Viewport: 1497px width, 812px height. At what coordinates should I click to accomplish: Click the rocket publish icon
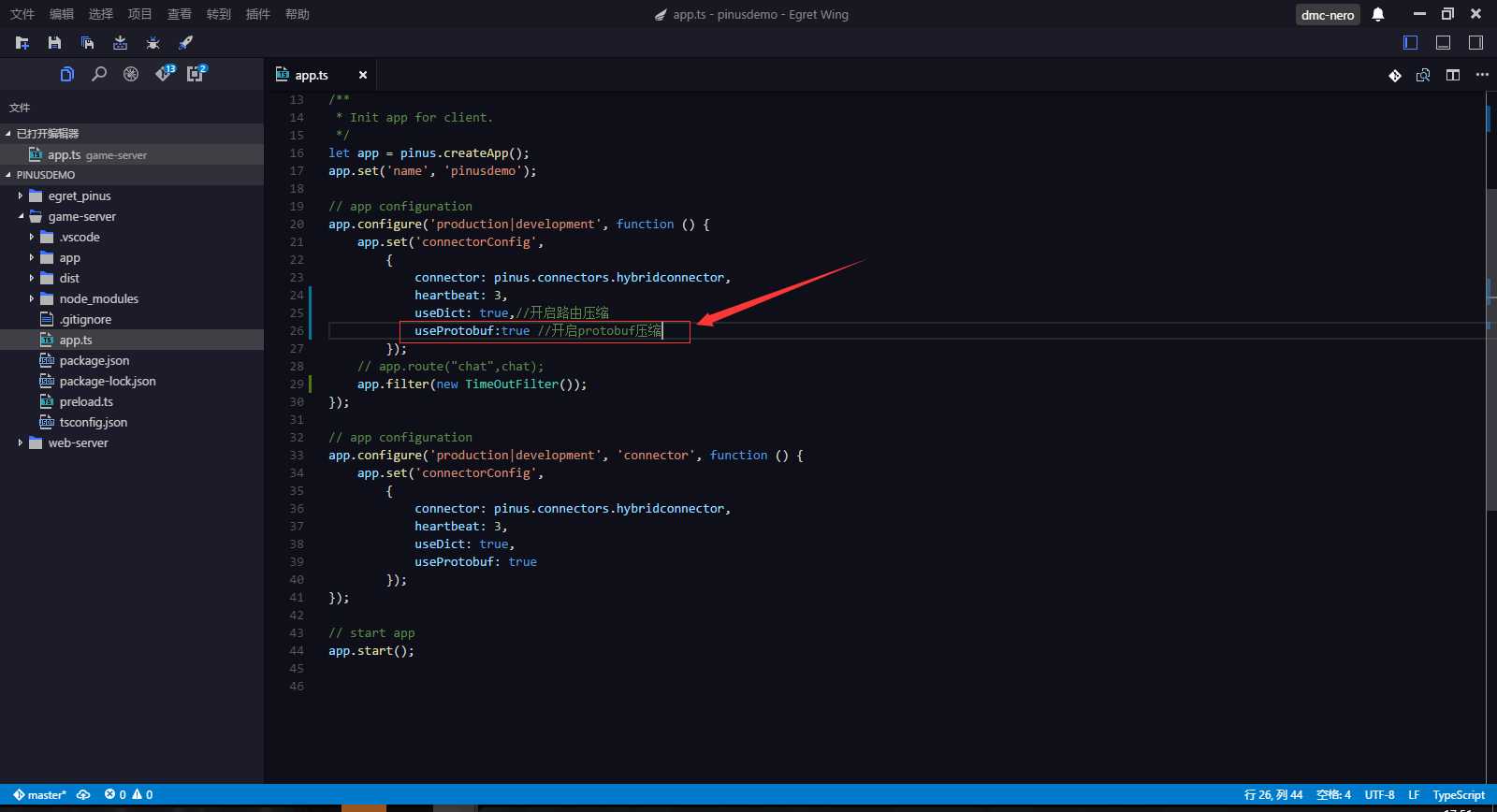pyautogui.click(x=185, y=43)
